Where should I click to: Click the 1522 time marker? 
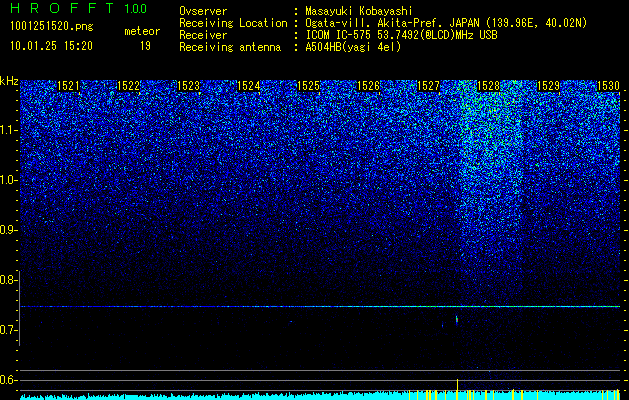point(128,86)
